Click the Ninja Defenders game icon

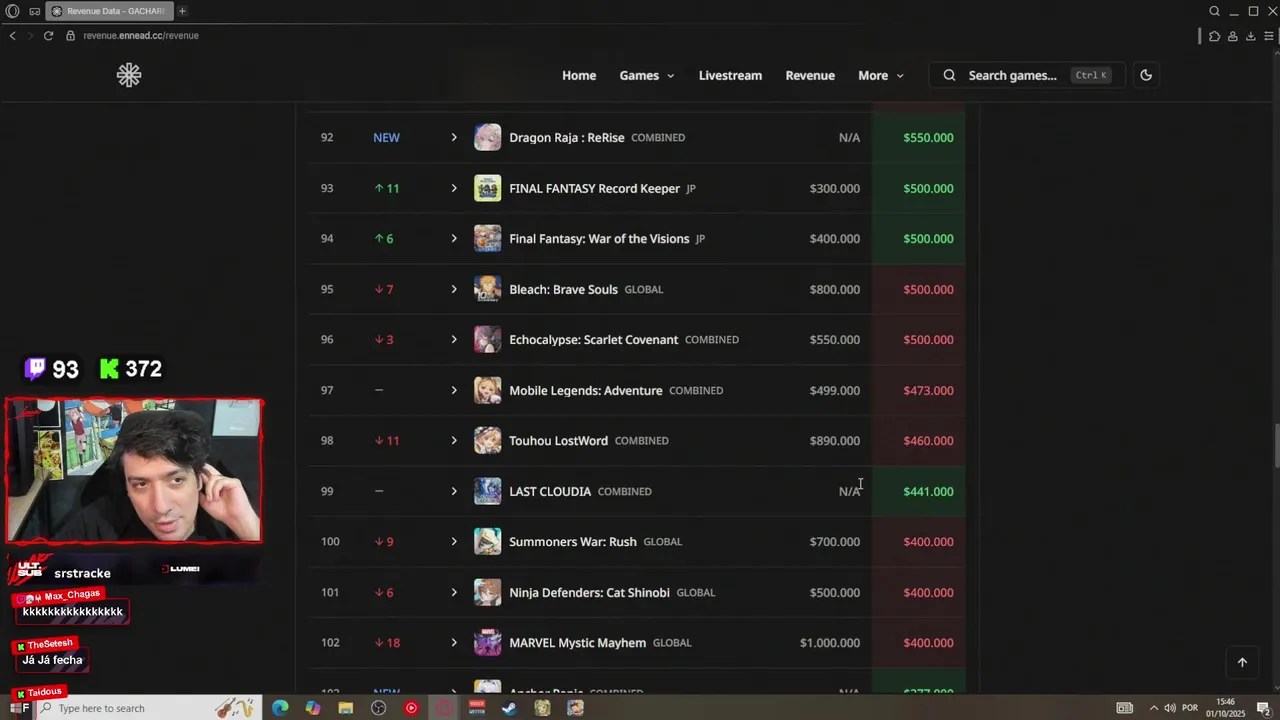[487, 592]
